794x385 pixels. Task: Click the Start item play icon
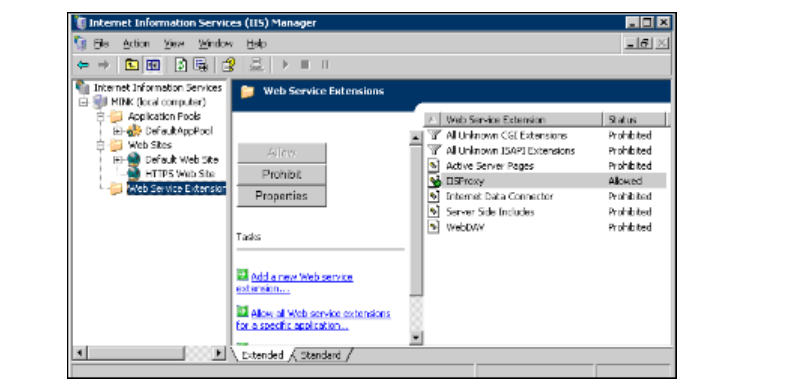[x=285, y=65]
